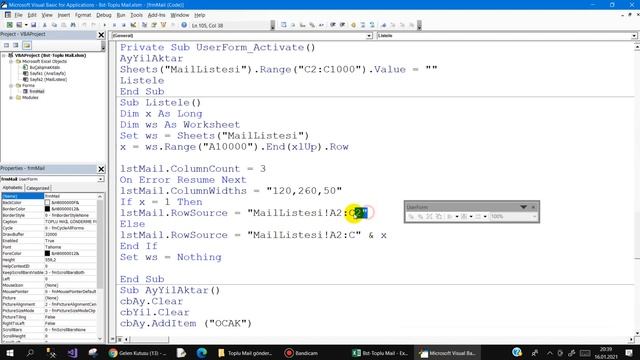Open Properties Window toolbar icon
Image resolution: width=640 pixels, height=360 pixels.
pos(154,25)
